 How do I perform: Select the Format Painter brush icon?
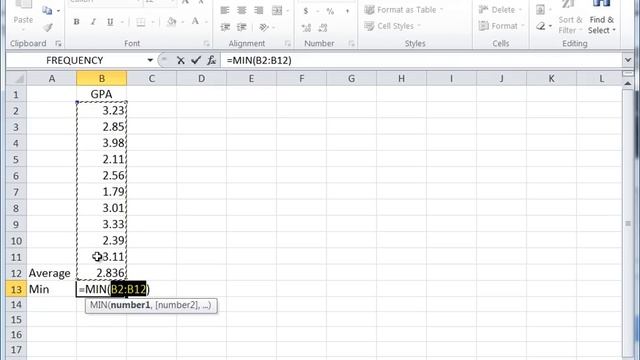[48, 27]
